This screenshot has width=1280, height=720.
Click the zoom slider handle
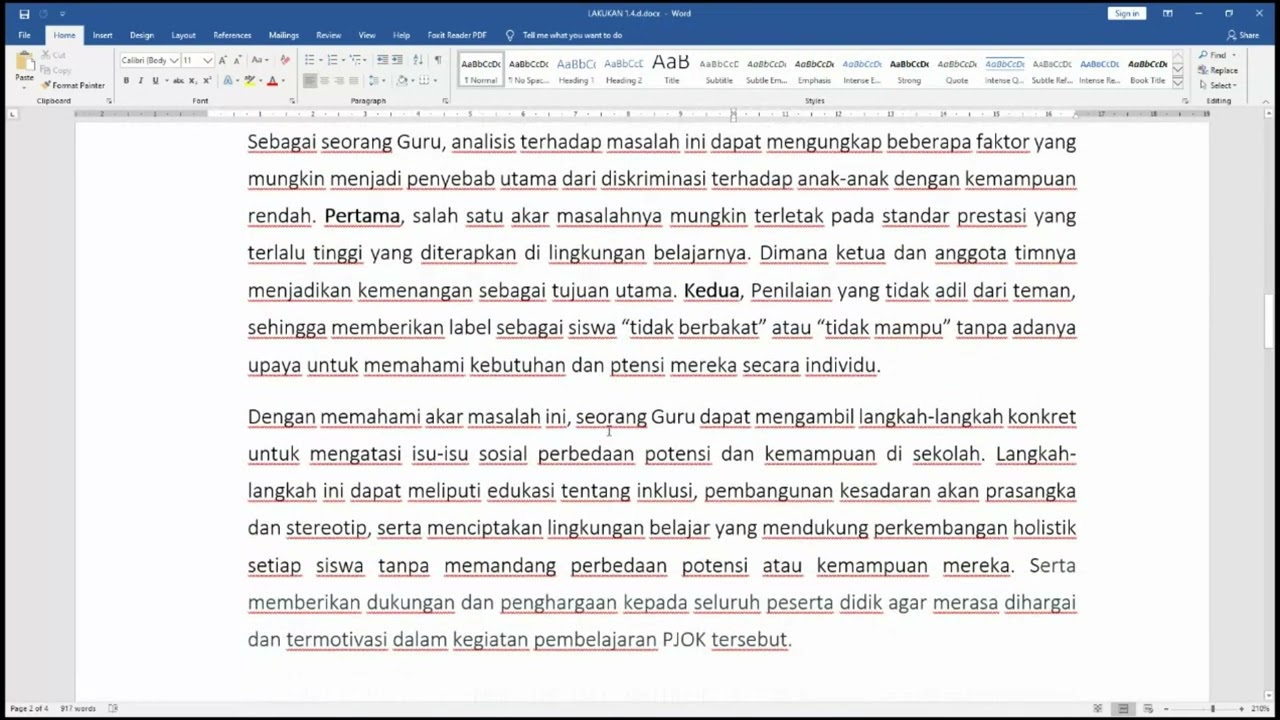(1212, 708)
